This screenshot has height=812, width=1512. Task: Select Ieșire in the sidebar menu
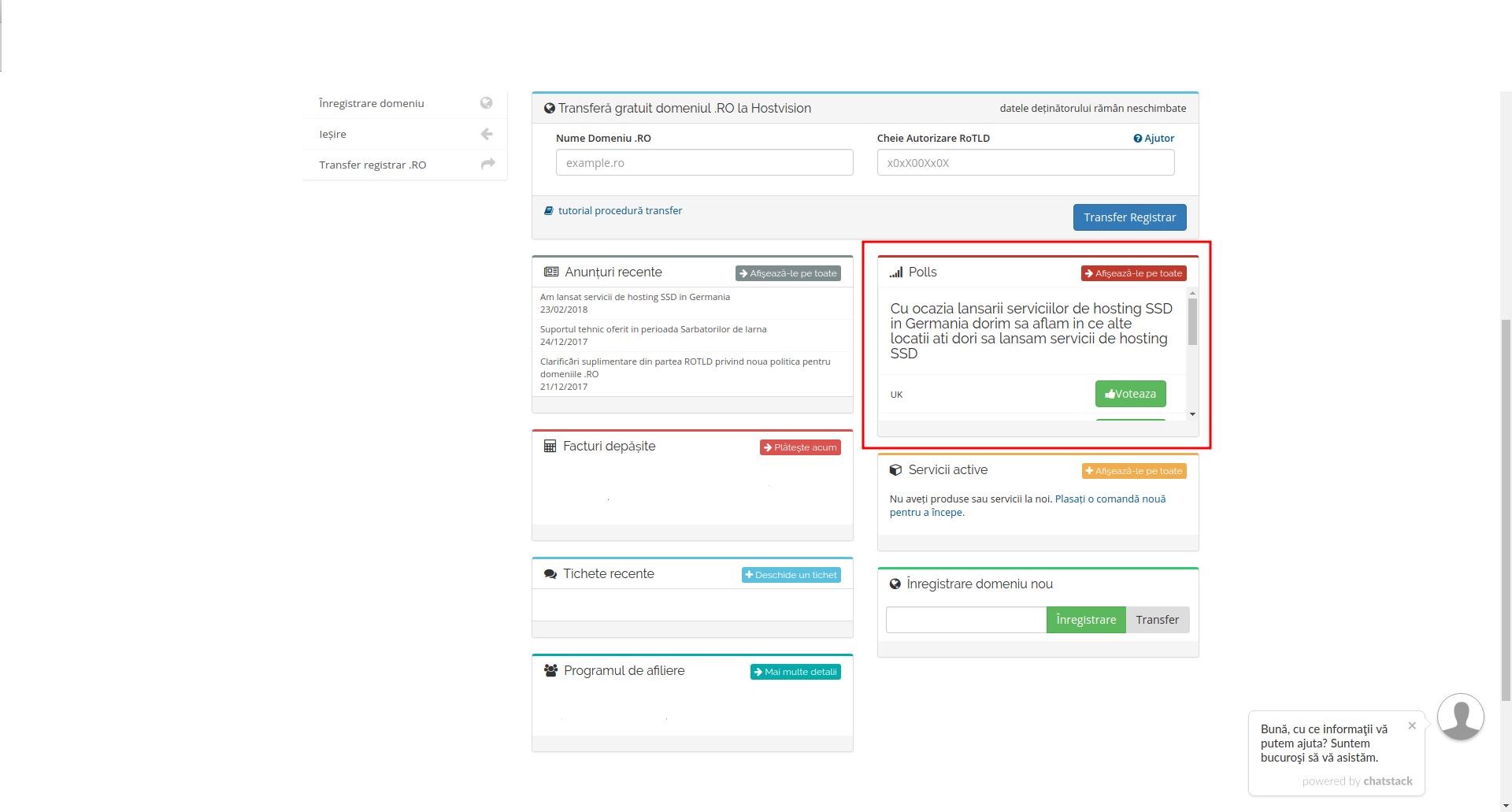pyautogui.click(x=333, y=134)
